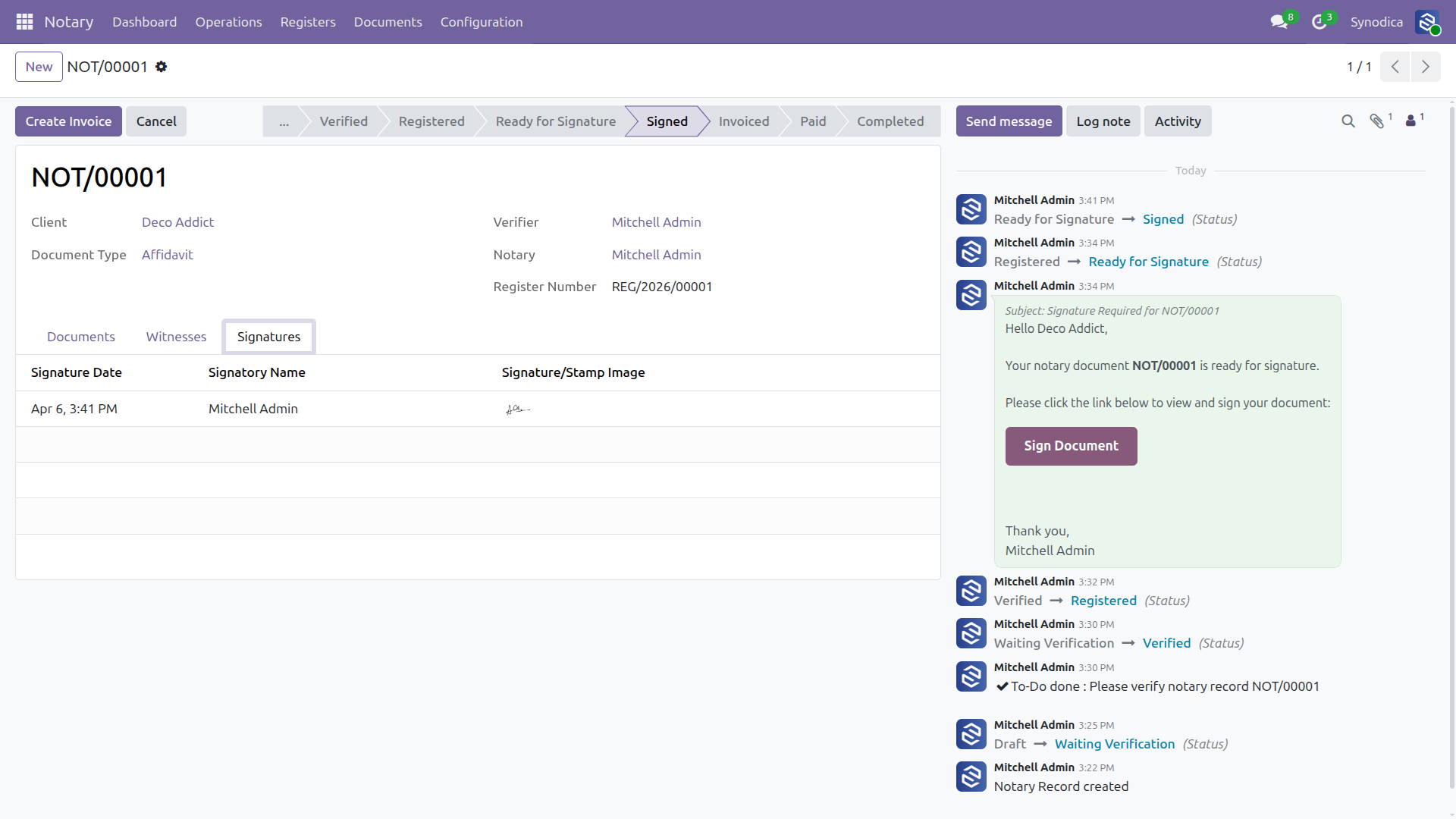Screen dimensions: 1456x819
Task: Open the Registers menu
Action: (x=307, y=22)
